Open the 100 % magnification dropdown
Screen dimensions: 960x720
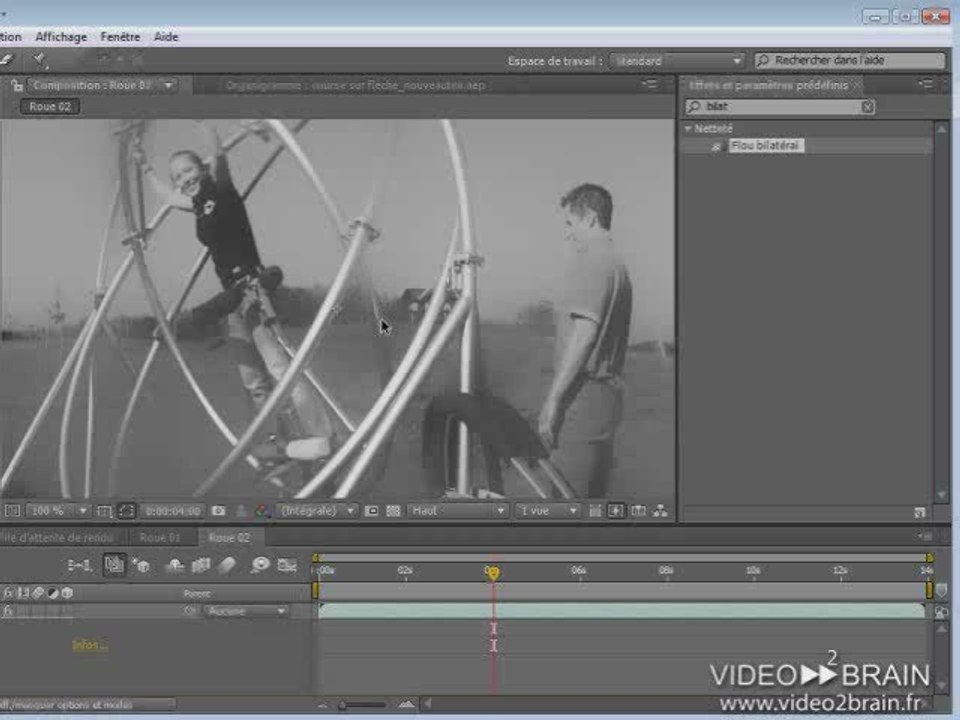[58, 511]
